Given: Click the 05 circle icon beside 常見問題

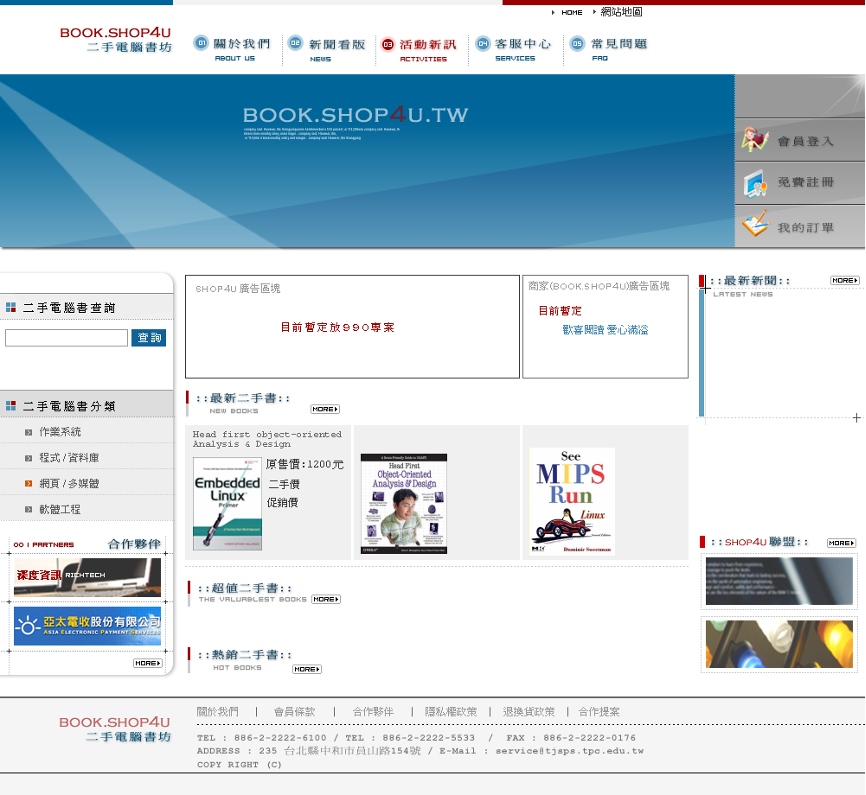Looking at the screenshot, I should tap(577, 44).
